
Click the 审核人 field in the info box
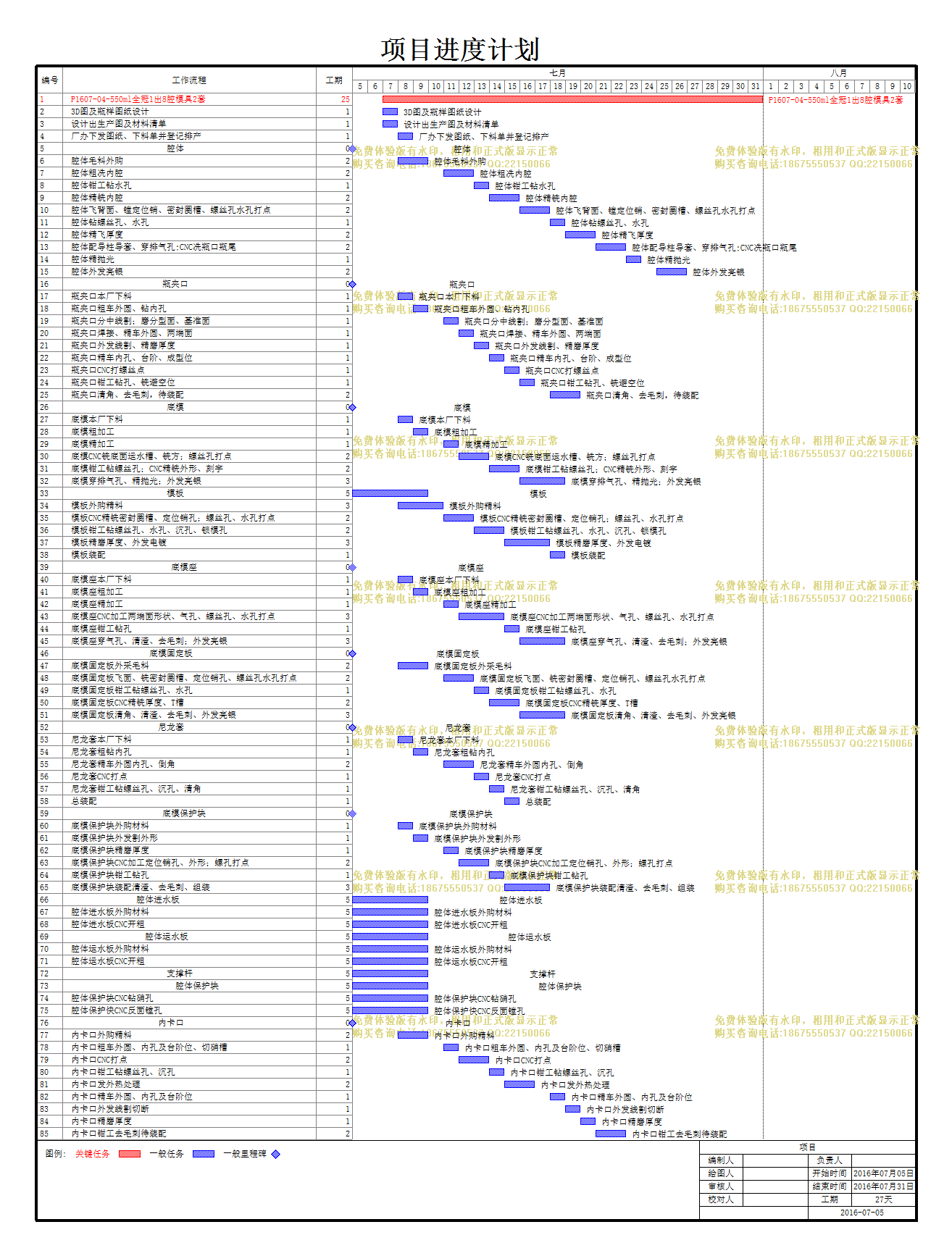(776, 1186)
